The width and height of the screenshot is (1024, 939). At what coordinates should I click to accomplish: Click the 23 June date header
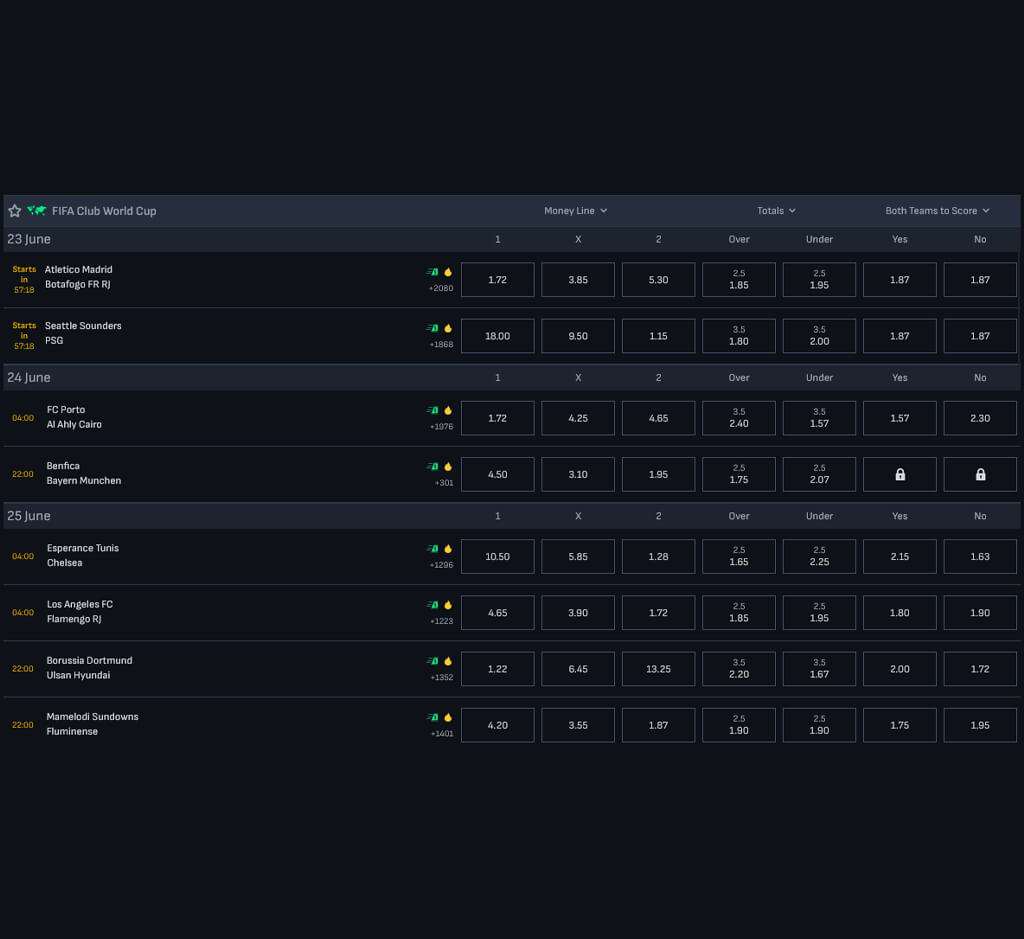coord(29,239)
